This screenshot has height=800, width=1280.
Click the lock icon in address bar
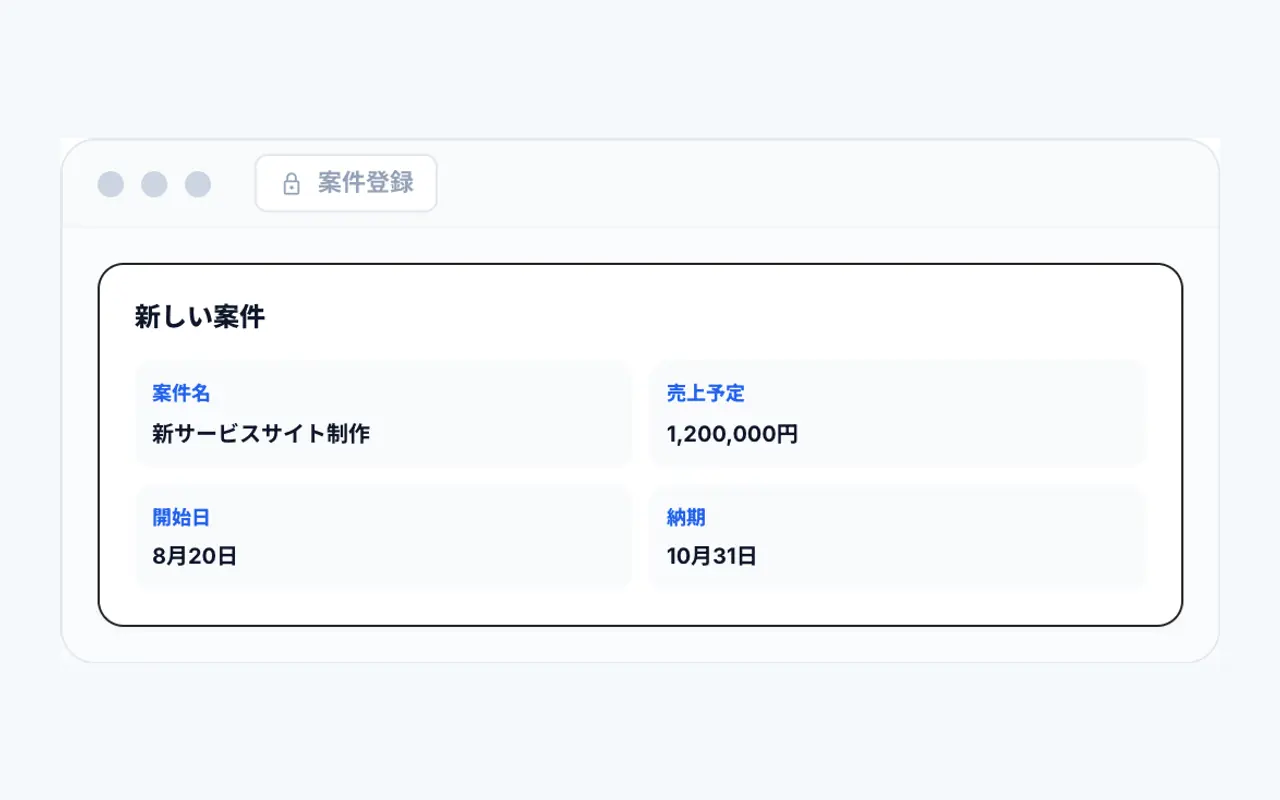(291, 184)
